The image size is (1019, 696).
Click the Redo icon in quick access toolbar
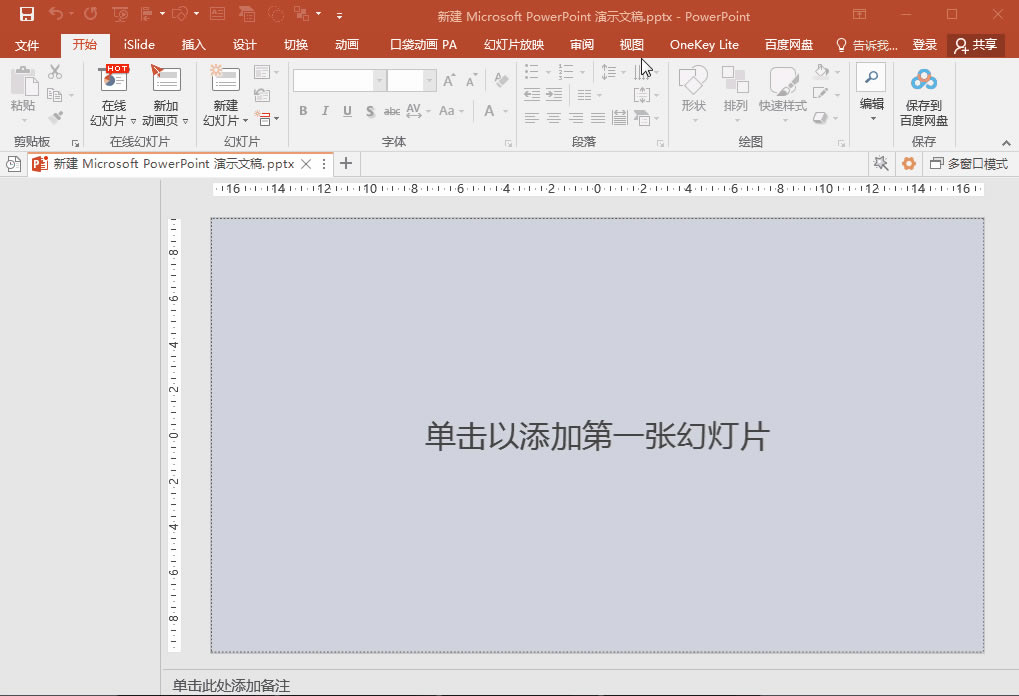click(x=90, y=14)
